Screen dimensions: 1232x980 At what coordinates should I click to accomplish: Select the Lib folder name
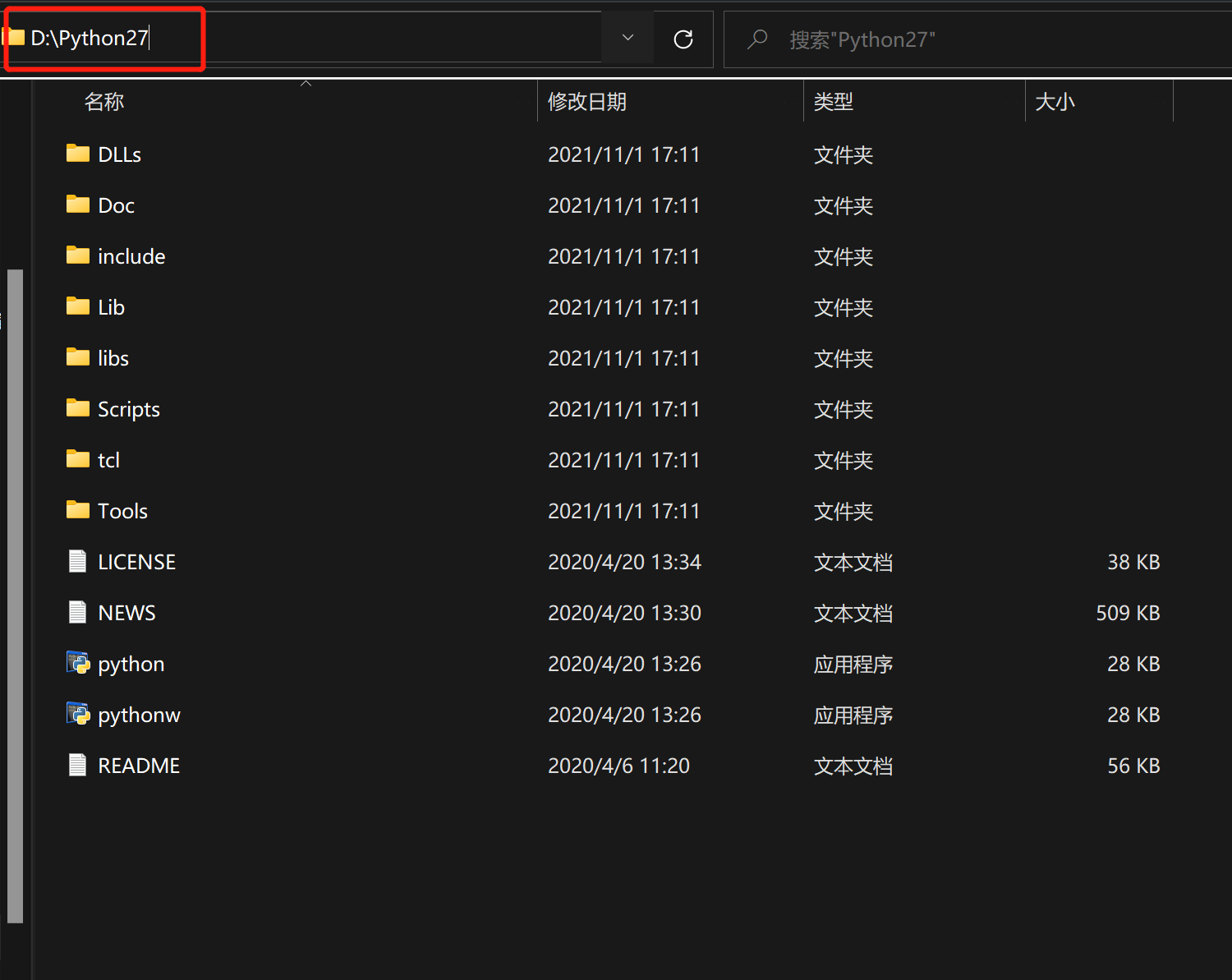tap(112, 307)
